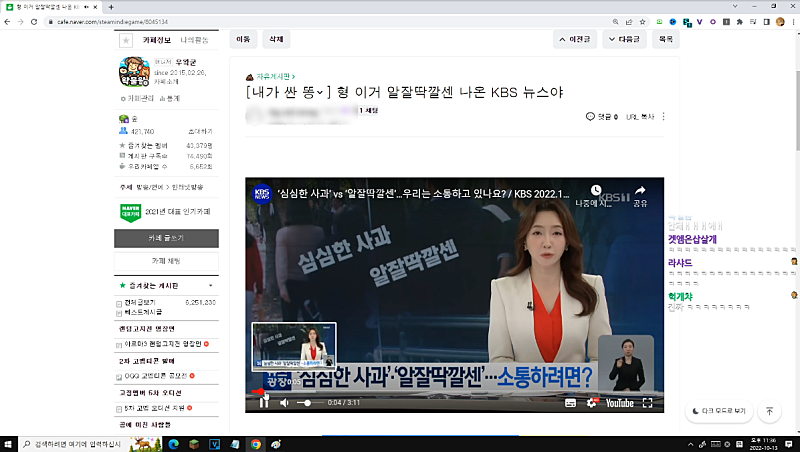Open YouTube player settings gear

592,403
